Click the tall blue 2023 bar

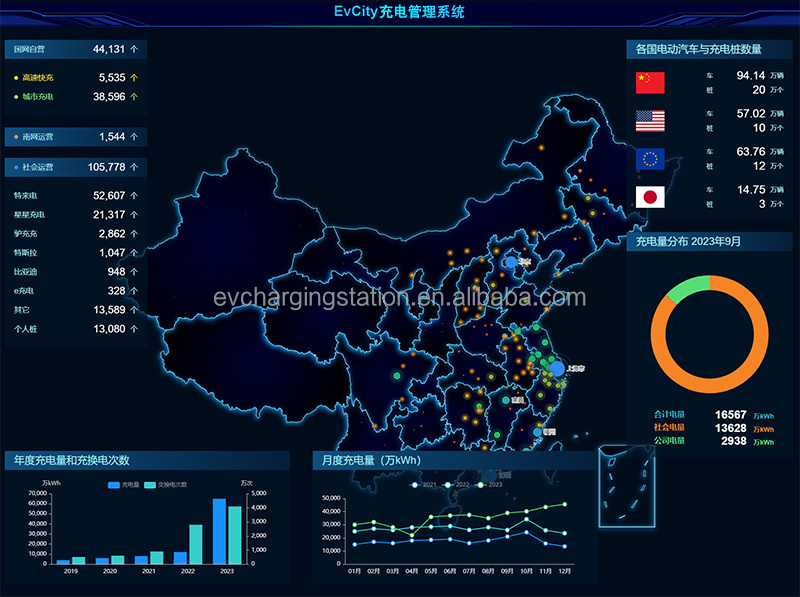click(219, 531)
